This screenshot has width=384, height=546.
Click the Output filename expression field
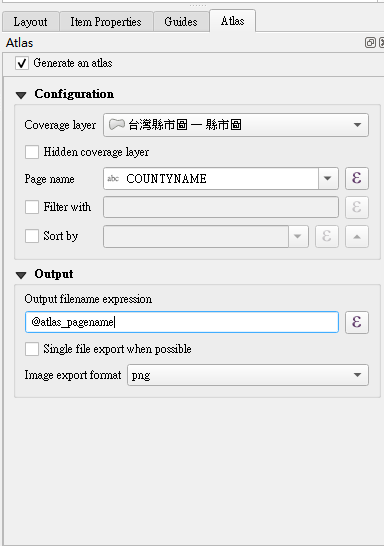[182, 322]
